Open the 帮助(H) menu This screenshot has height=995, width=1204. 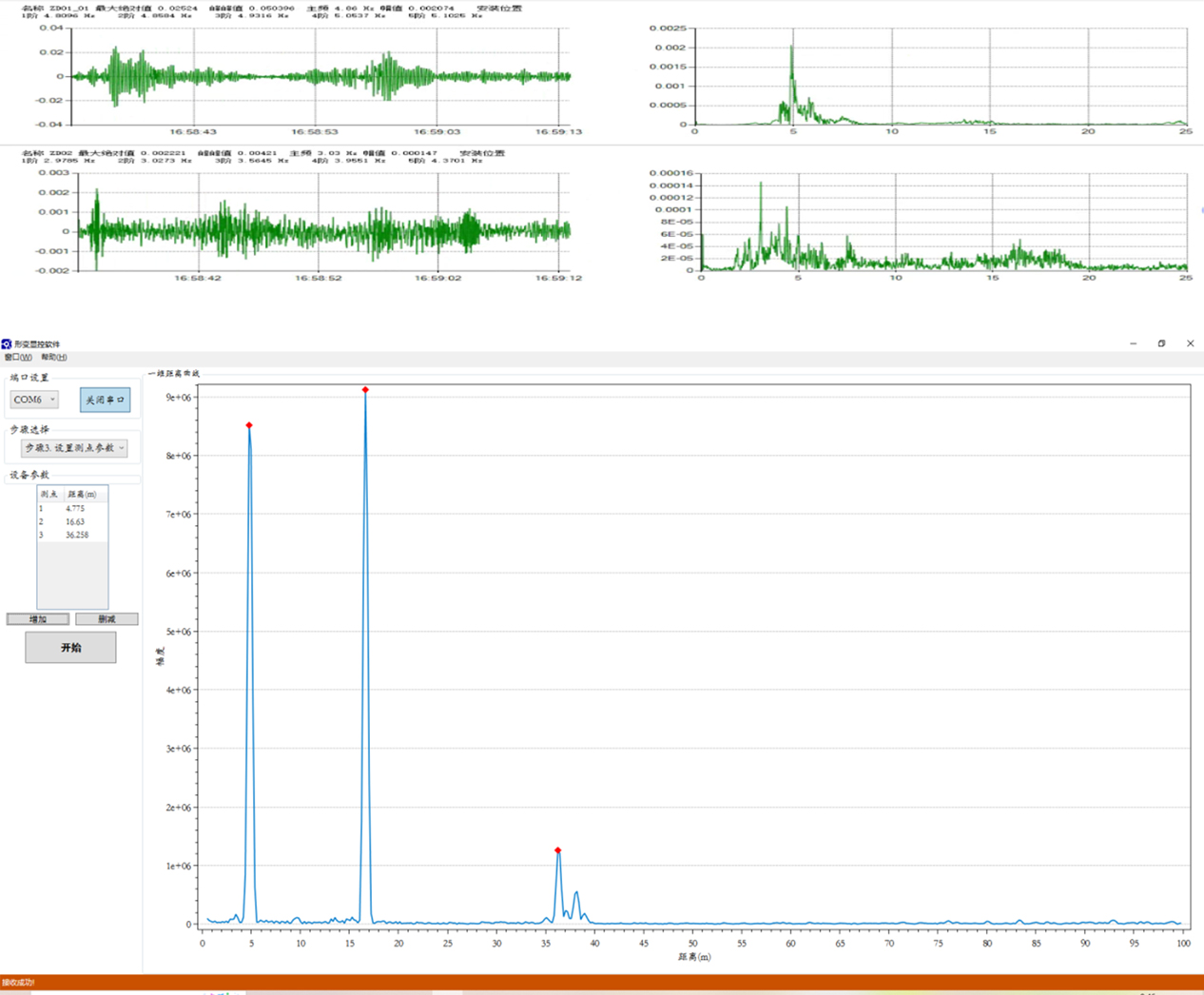coord(53,358)
